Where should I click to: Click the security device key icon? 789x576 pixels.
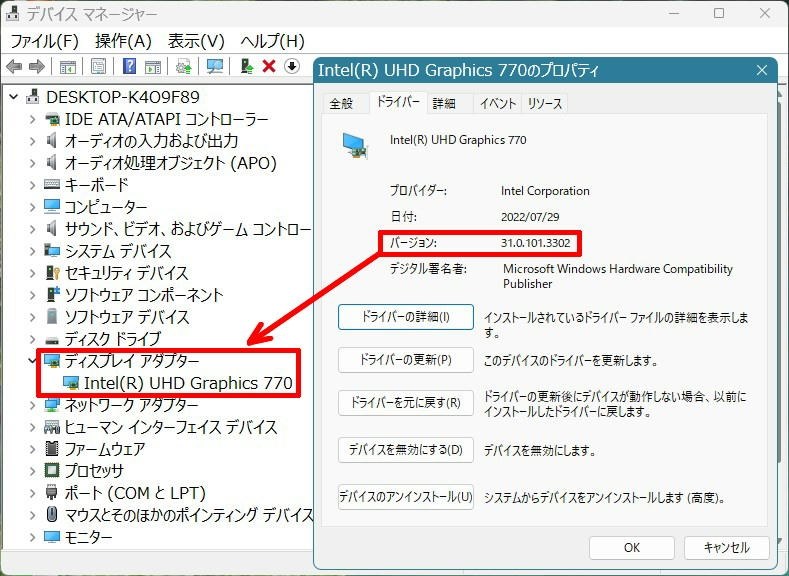tap(52, 273)
